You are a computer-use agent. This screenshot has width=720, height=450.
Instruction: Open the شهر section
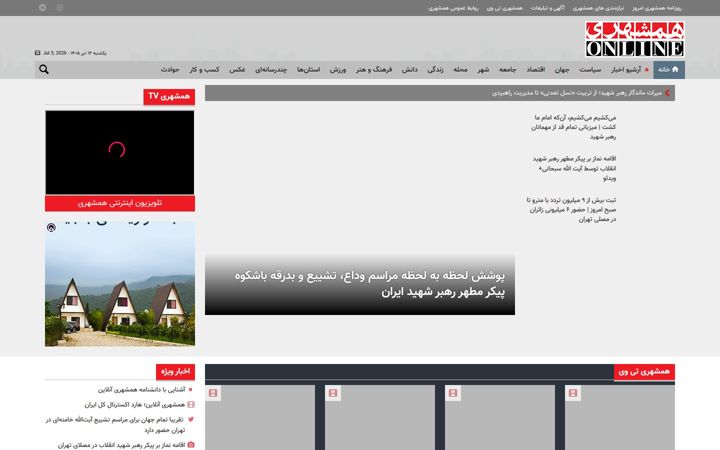(483, 70)
